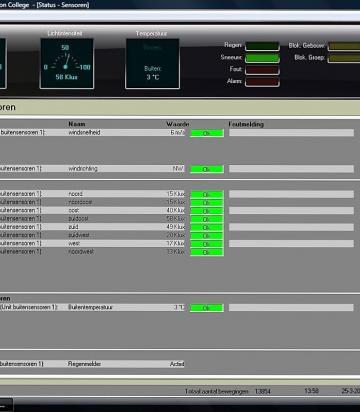Click the green Ok status of windrichting

pos(207,169)
